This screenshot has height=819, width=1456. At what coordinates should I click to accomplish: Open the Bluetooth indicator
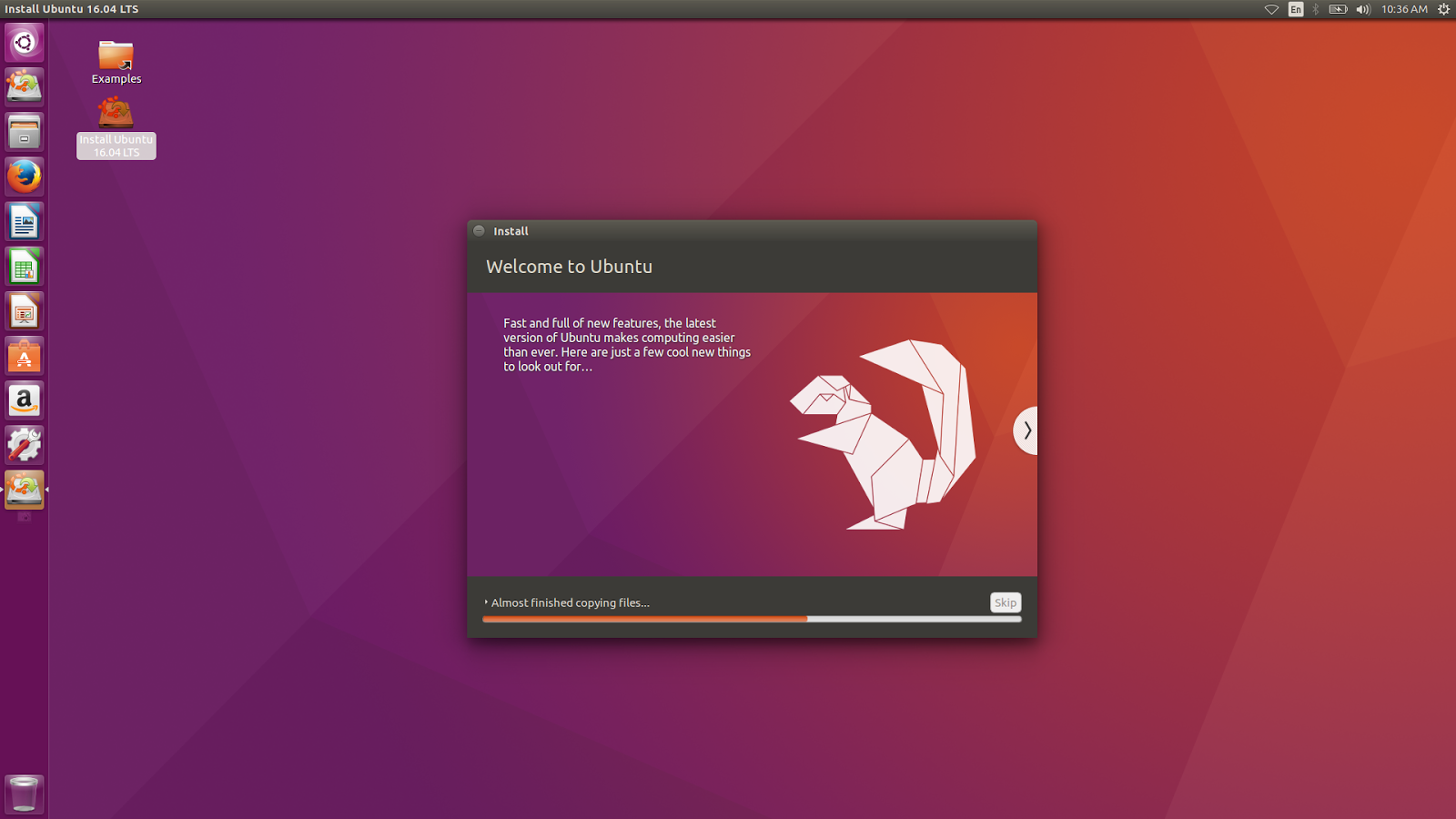tap(1316, 9)
